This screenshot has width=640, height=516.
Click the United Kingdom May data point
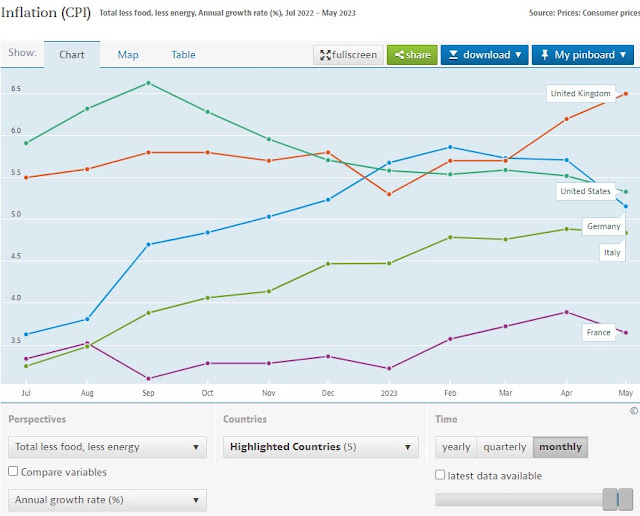626,94
